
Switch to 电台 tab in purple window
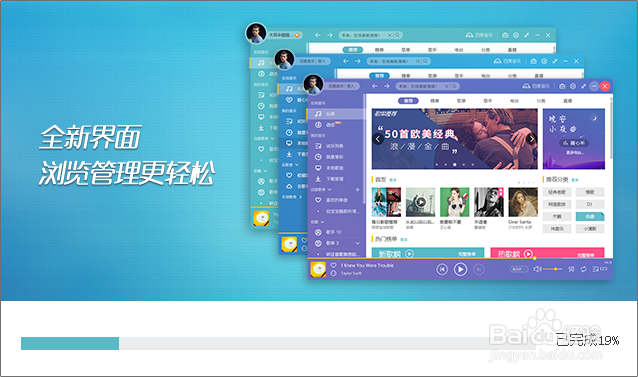(x=514, y=101)
